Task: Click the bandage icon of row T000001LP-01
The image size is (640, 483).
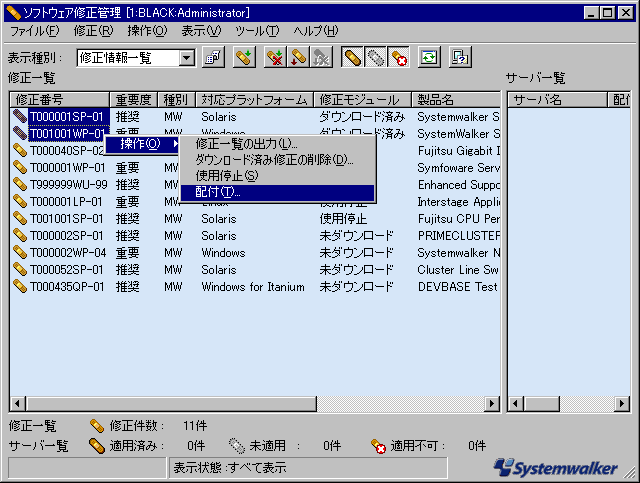Action: [x=20, y=201]
